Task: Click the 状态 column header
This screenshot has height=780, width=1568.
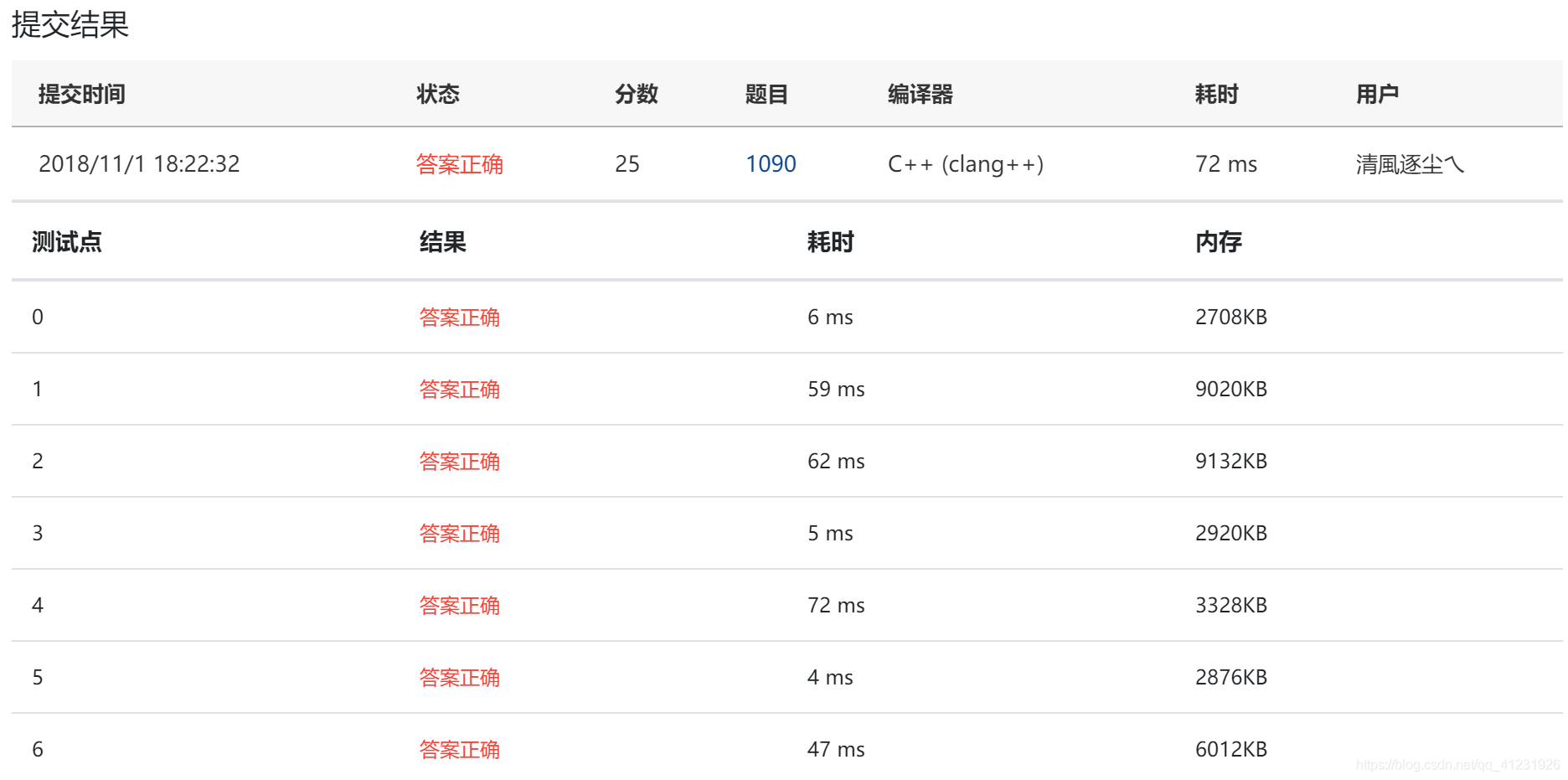Action: tap(438, 94)
